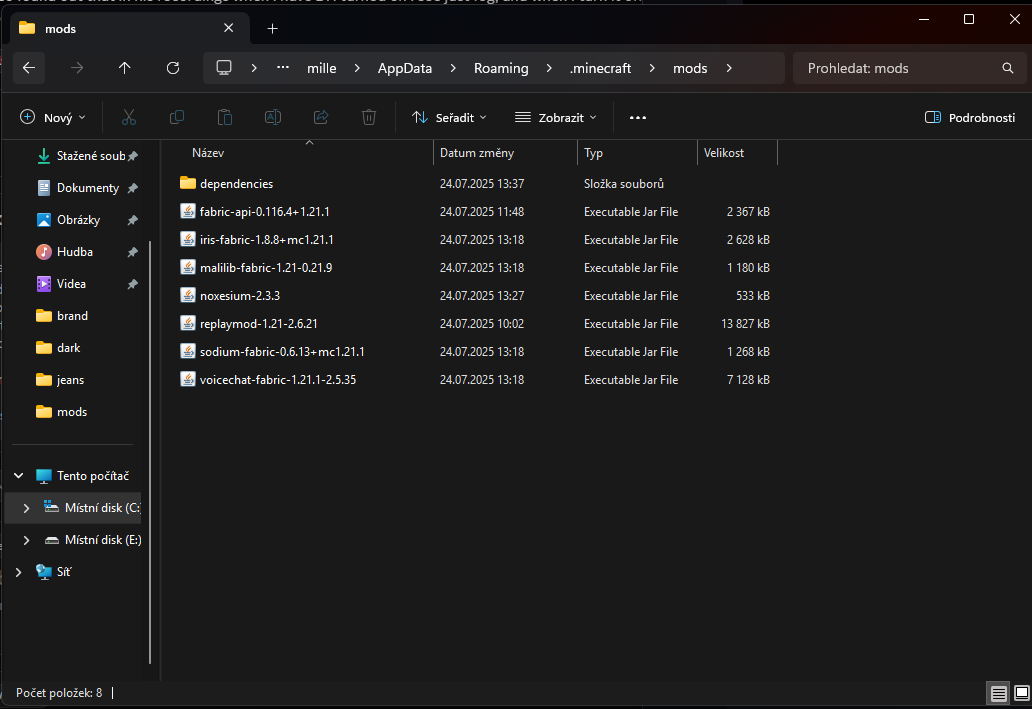Click the Prohledat: mods search field
The image size is (1032, 709).
[x=909, y=68]
